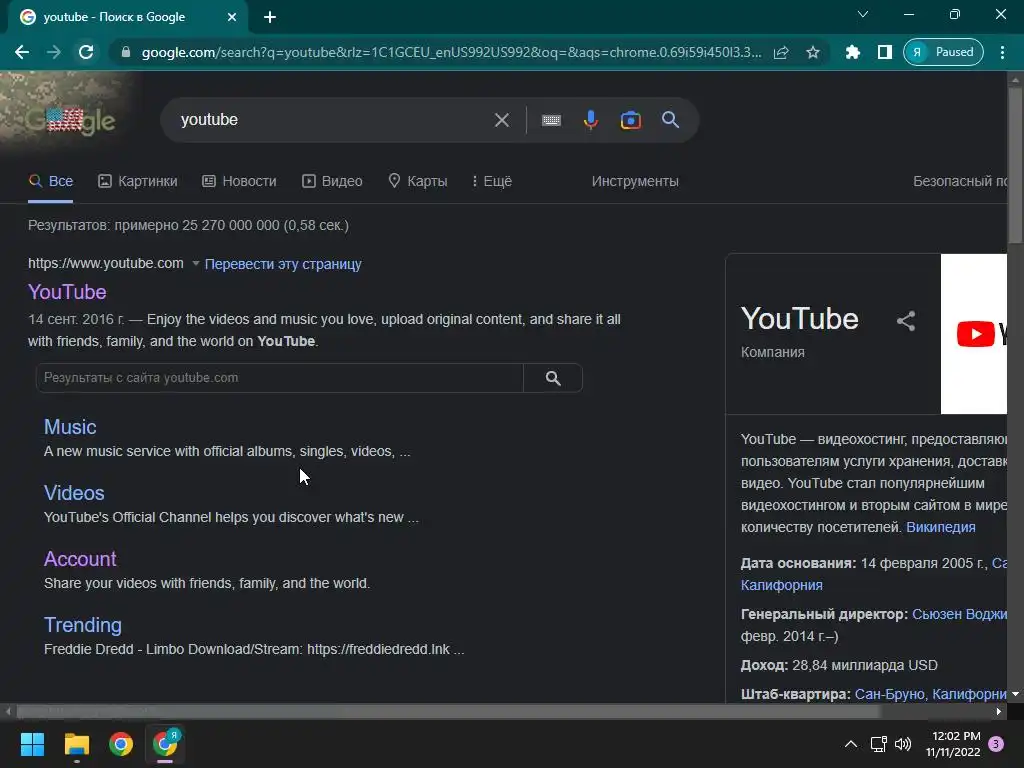Expand dropdown arrow next to youtube.com URL
This screenshot has width=1024, height=768.
pyautogui.click(x=195, y=264)
